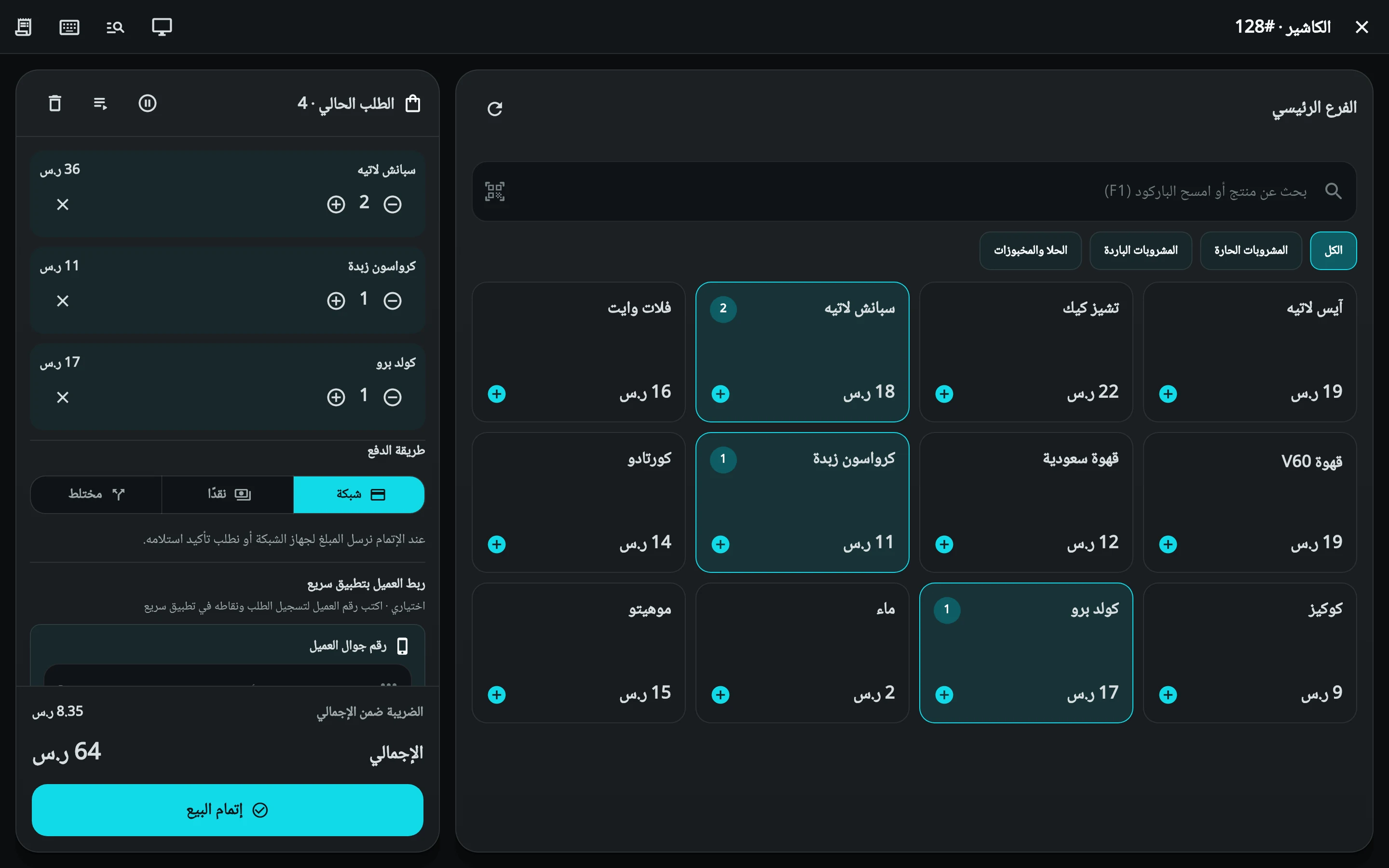The height and width of the screenshot is (868, 1389).
Task: Increase سبانش لاتيه quantity in cart
Action: tap(336, 204)
